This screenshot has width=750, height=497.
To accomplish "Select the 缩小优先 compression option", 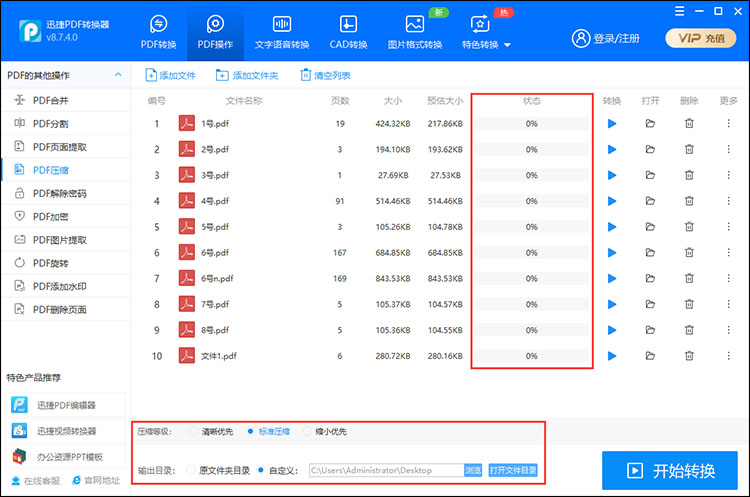I will point(325,431).
